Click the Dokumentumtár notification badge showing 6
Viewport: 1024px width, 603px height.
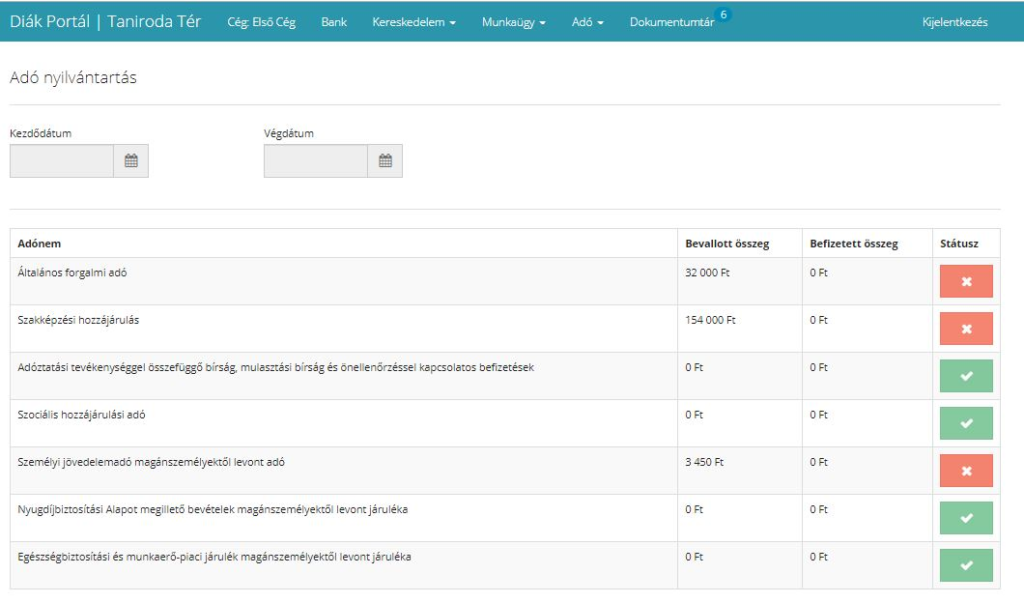point(724,14)
